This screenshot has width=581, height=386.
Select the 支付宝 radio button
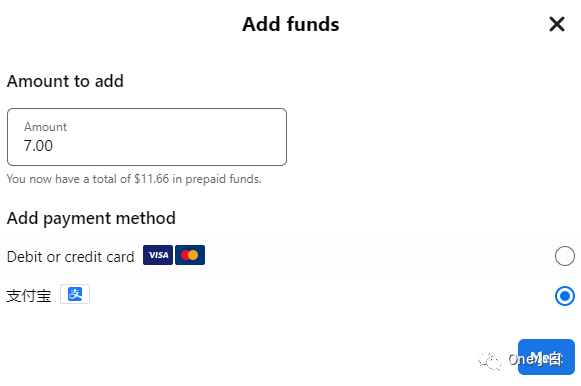tap(565, 296)
